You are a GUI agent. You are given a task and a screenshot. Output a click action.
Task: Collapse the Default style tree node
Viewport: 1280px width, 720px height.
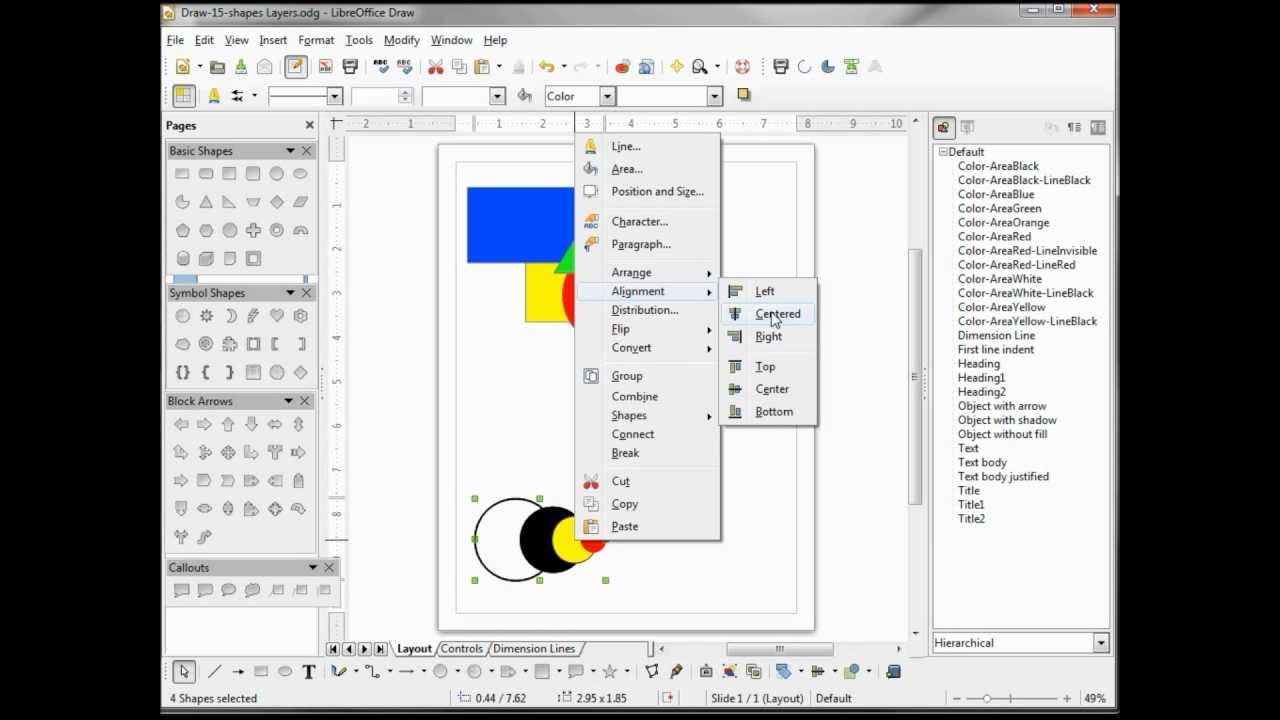tap(942, 152)
